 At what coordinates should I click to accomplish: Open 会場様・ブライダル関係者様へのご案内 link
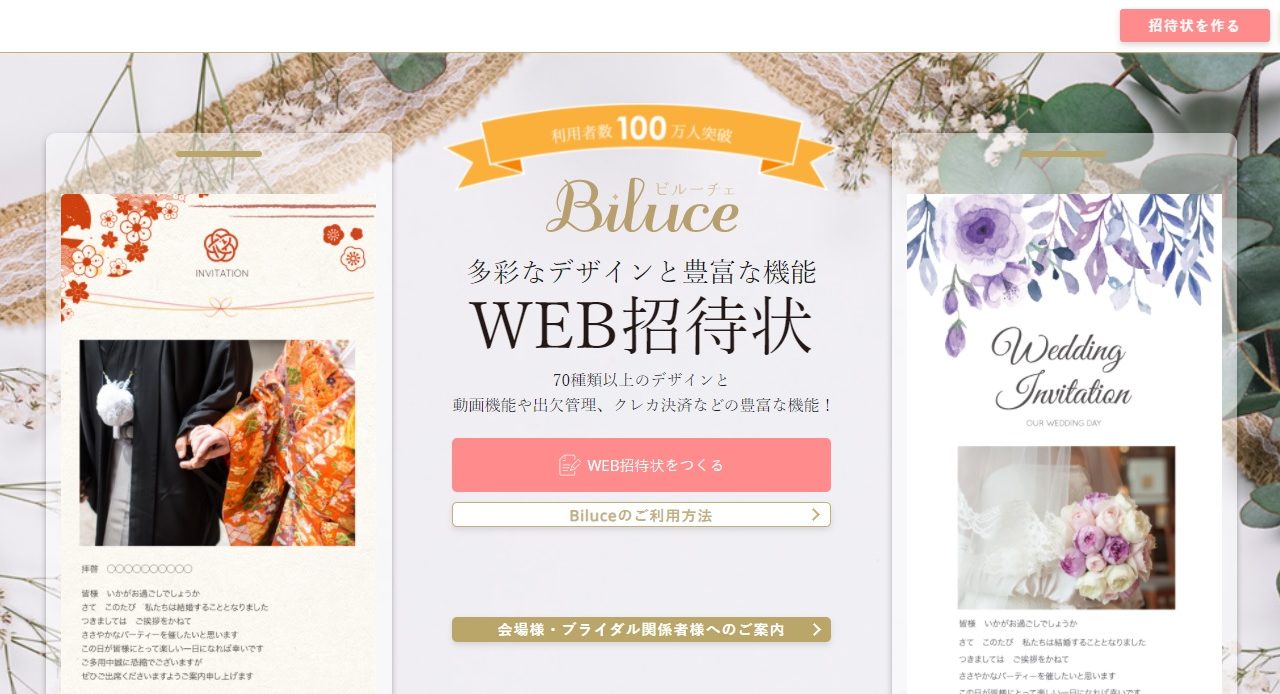(641, 630)
